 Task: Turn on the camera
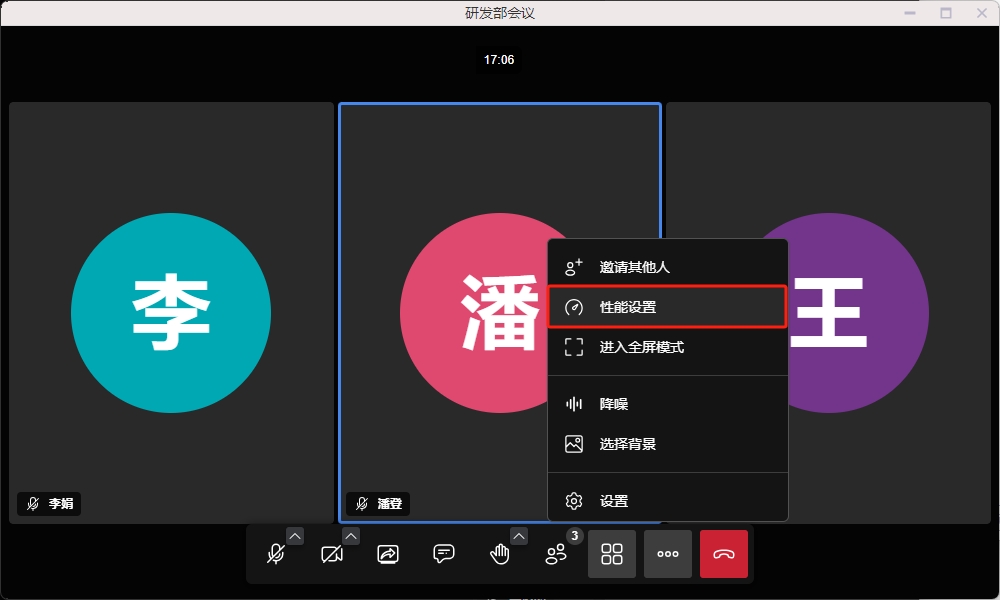pos(332,554)
